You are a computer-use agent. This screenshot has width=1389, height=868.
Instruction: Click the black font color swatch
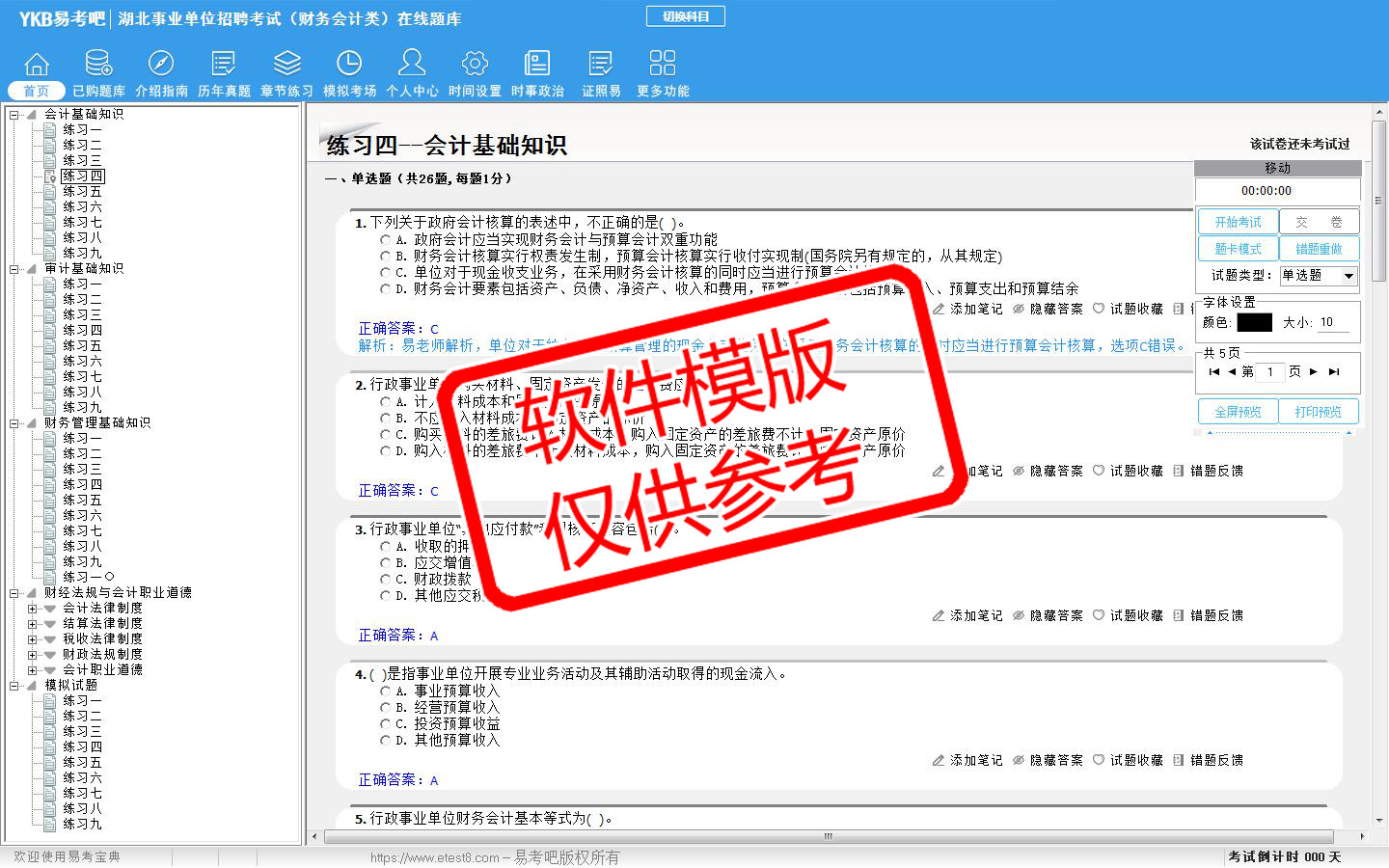coord(1254,322)
